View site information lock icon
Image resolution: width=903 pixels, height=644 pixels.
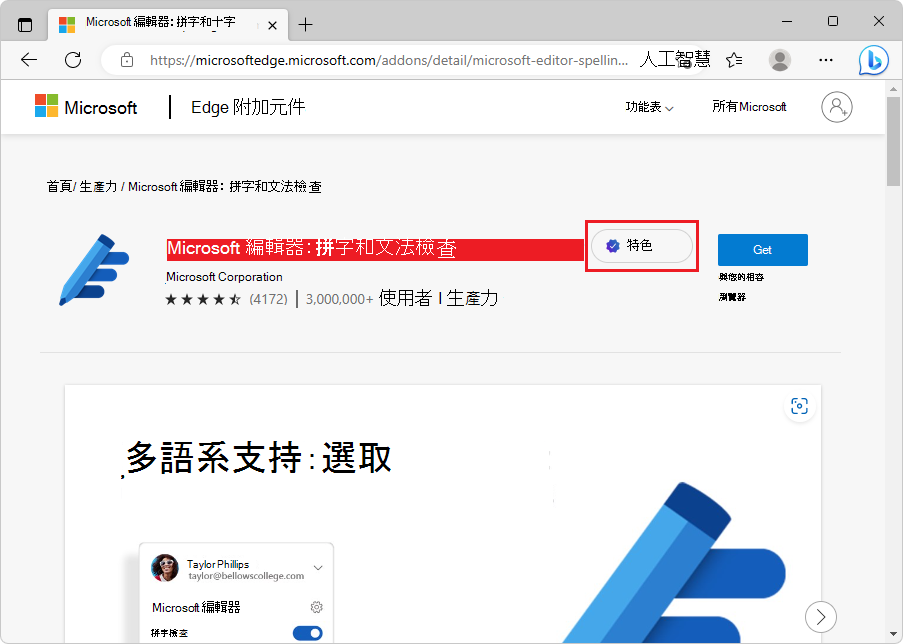click(127, 60)
